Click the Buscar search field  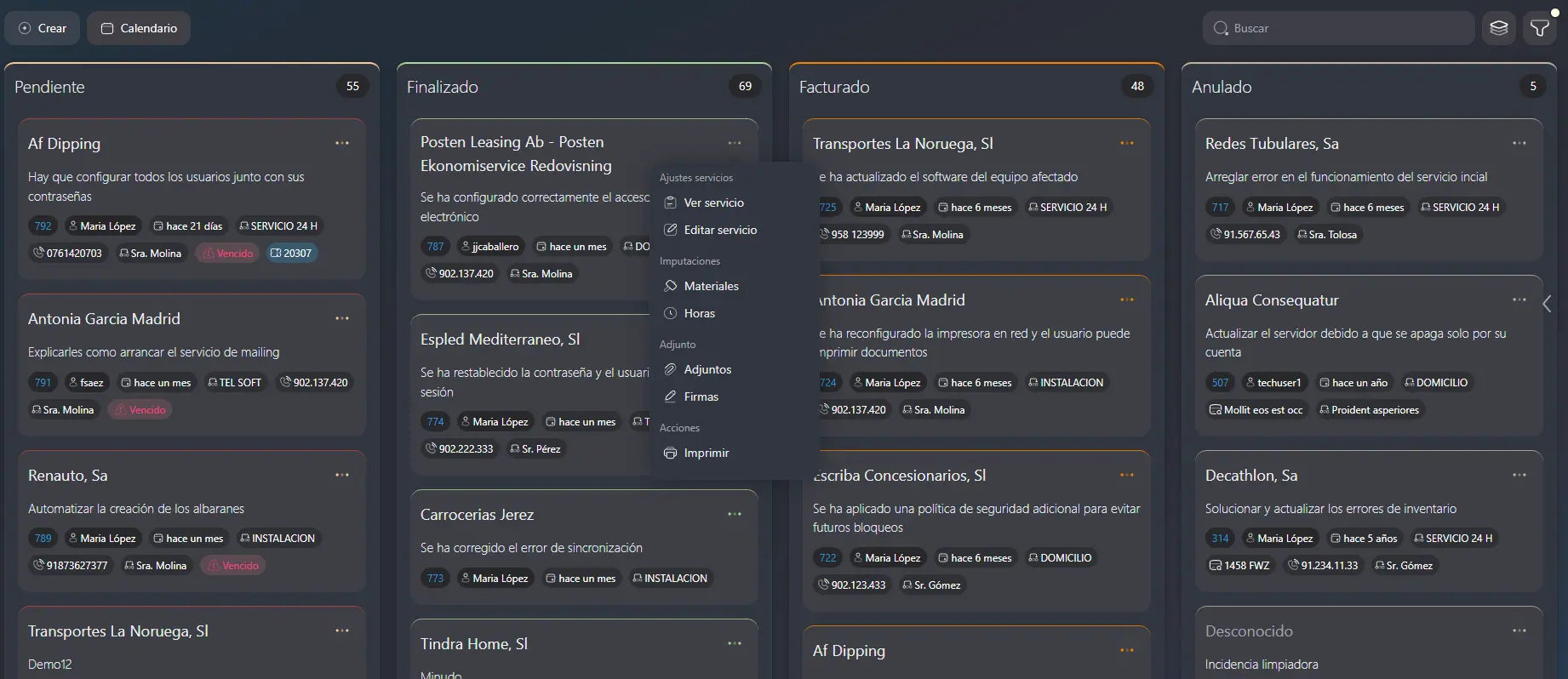[1345, 28]
